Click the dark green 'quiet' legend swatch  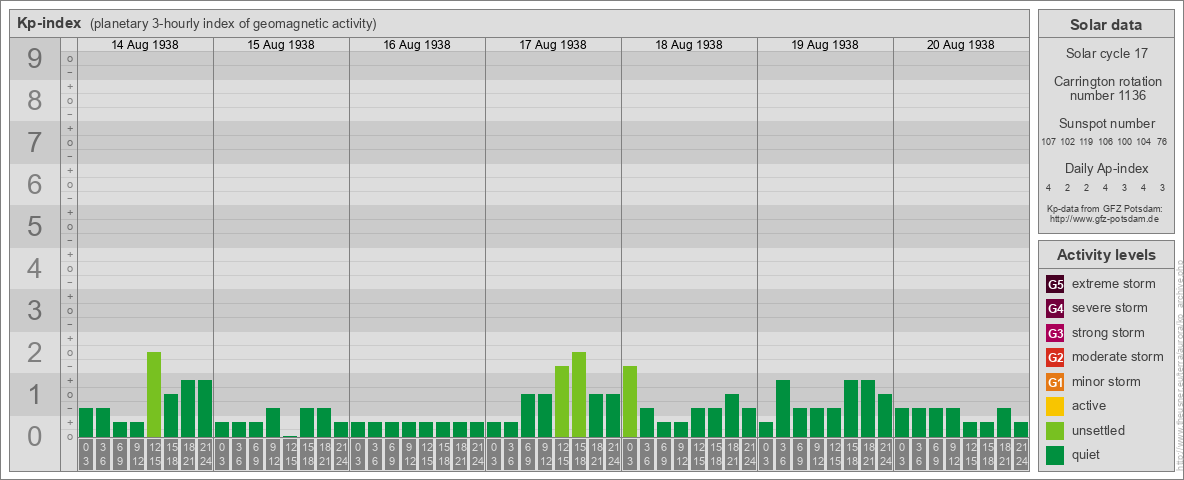click(x=1056, y=455)
